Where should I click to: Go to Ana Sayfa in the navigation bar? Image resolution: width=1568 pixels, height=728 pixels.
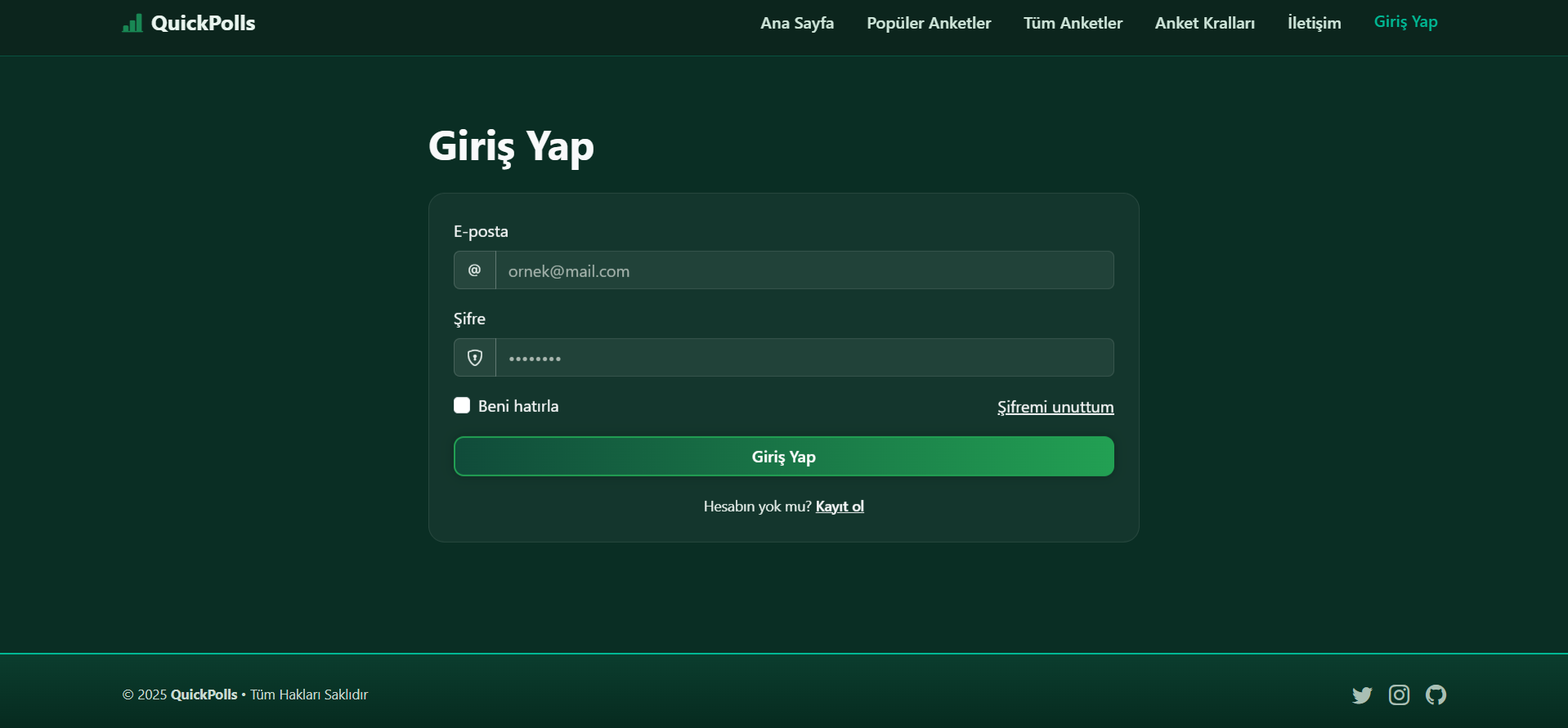pyautogui.click(x=796, y=23)
